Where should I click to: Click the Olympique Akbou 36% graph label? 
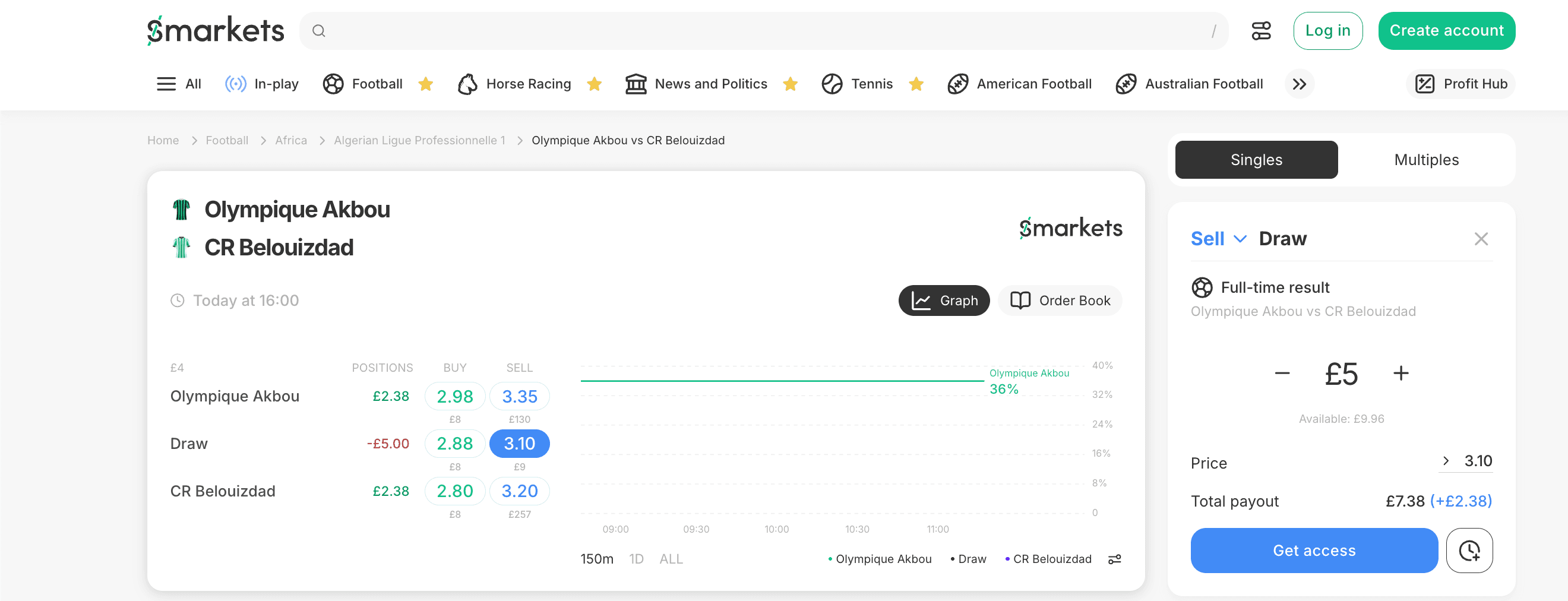1028,382
